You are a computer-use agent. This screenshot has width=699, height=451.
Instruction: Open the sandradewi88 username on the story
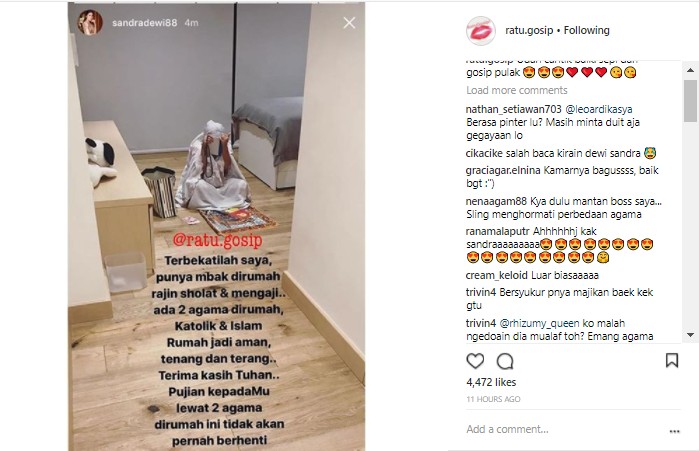pyautogui.click(x=144, y=23)
